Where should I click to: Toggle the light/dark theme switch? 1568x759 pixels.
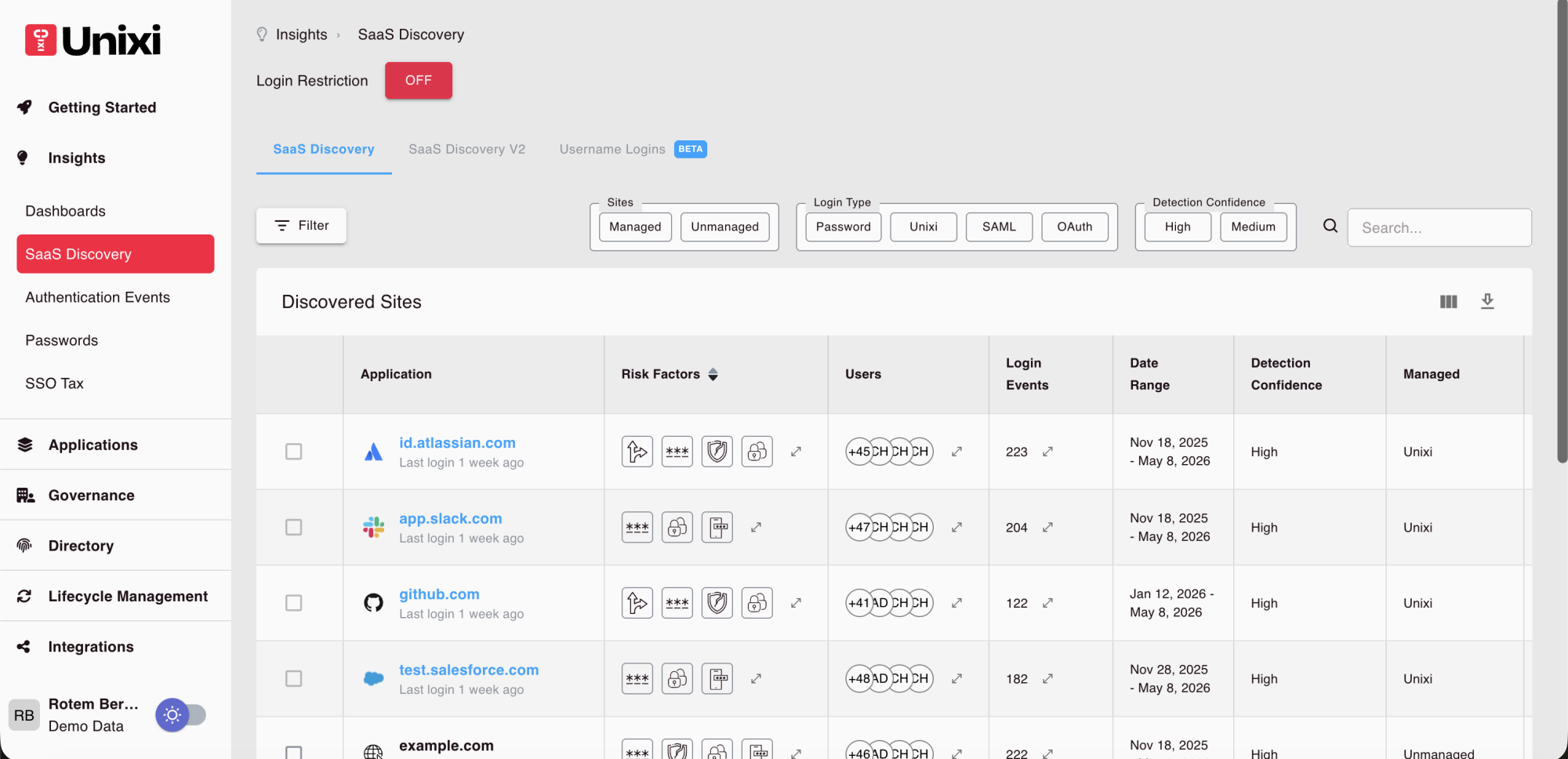coord(181,715)
